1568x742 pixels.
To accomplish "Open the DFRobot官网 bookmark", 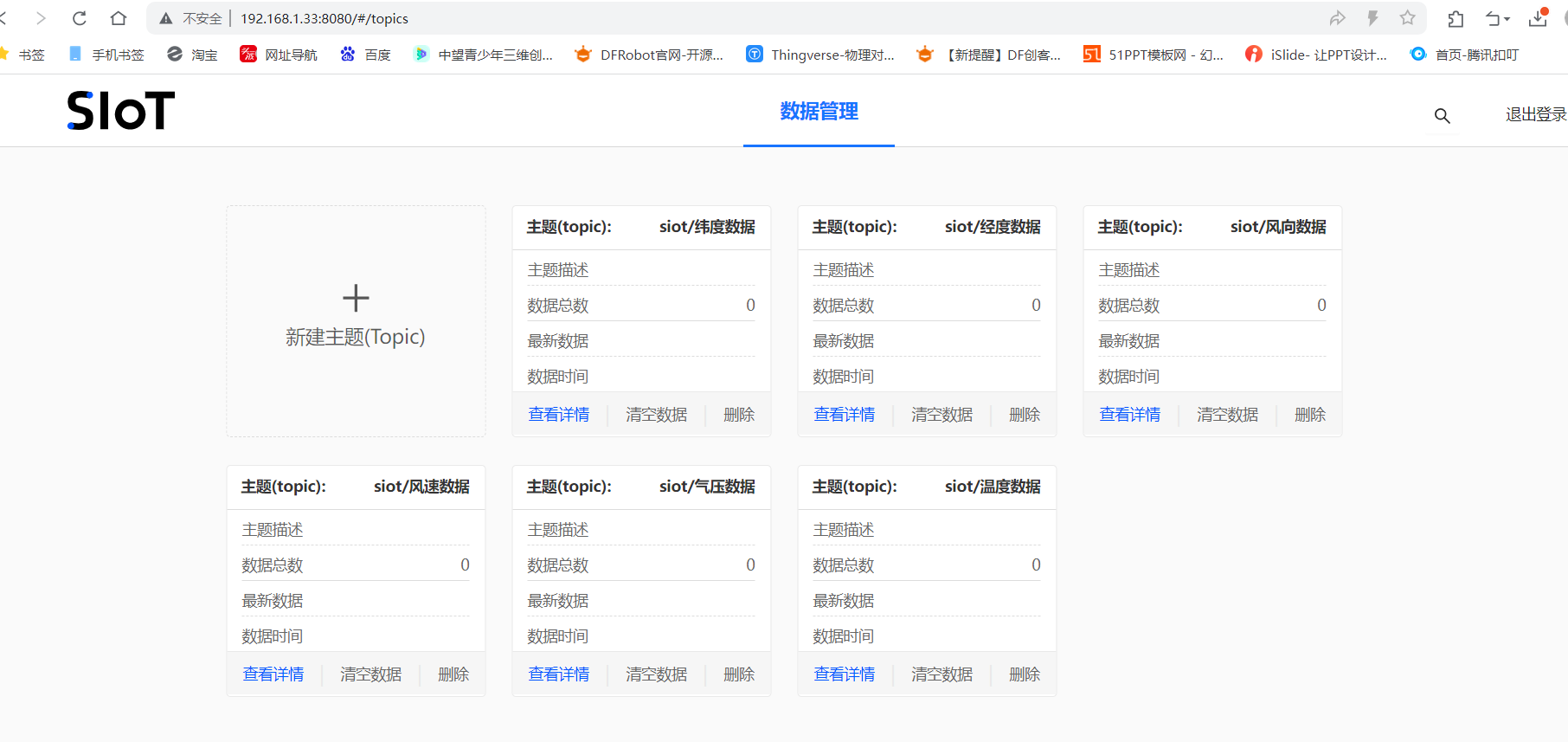I will pos(649,55).
